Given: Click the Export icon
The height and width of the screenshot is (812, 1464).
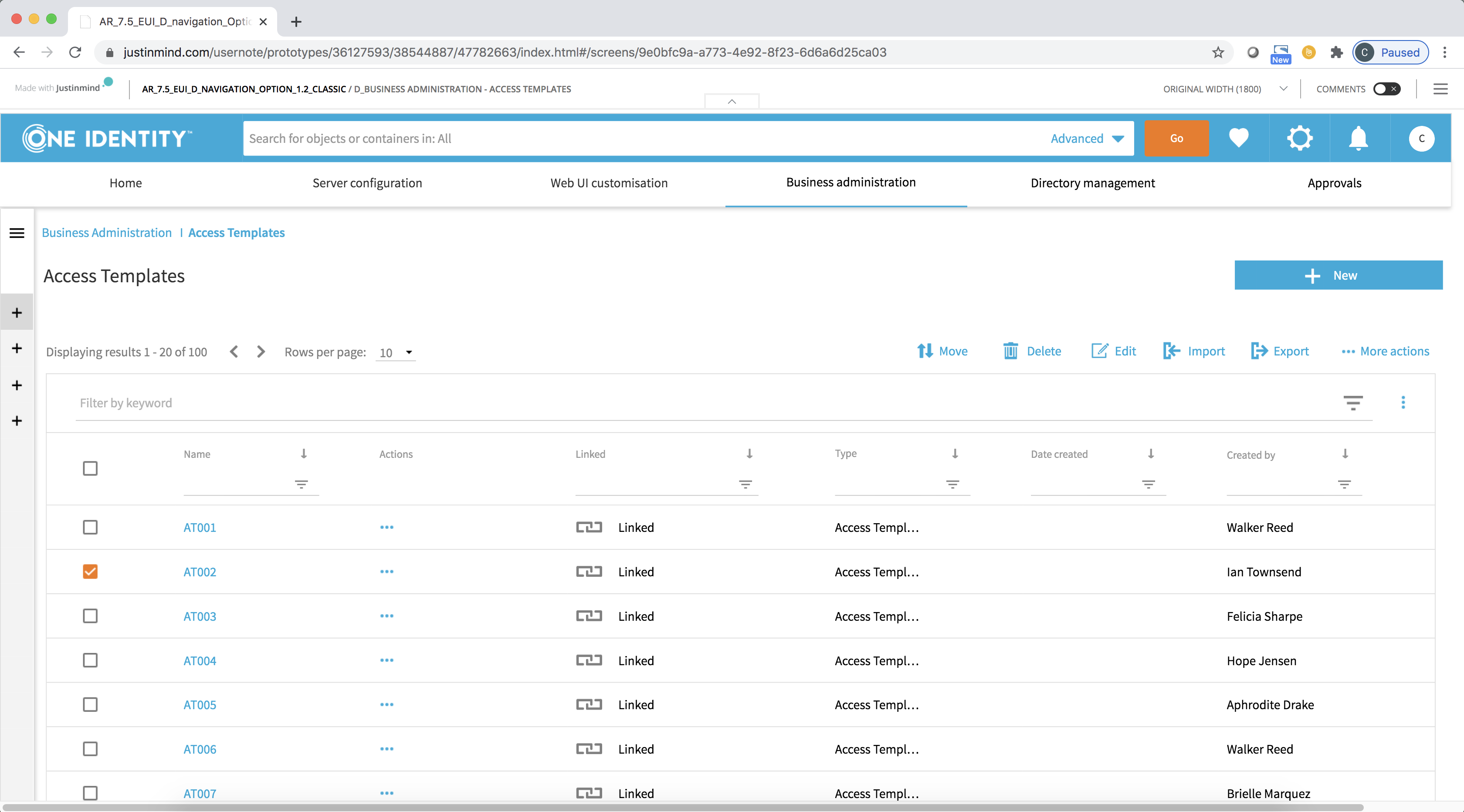Looking at the screenshot, I should click(x=1259, y=351).
